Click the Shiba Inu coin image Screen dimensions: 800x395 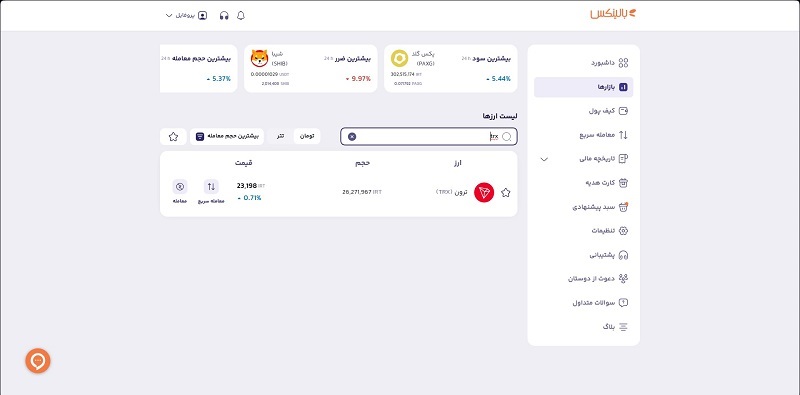260,59
